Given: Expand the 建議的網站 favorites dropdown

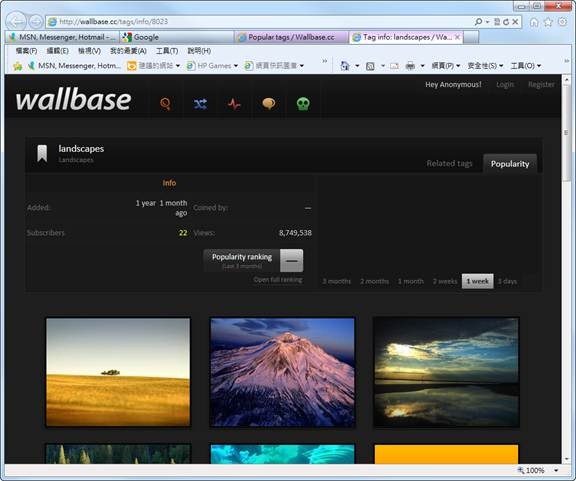Looking at the screenshot, I should coord(178,66).
